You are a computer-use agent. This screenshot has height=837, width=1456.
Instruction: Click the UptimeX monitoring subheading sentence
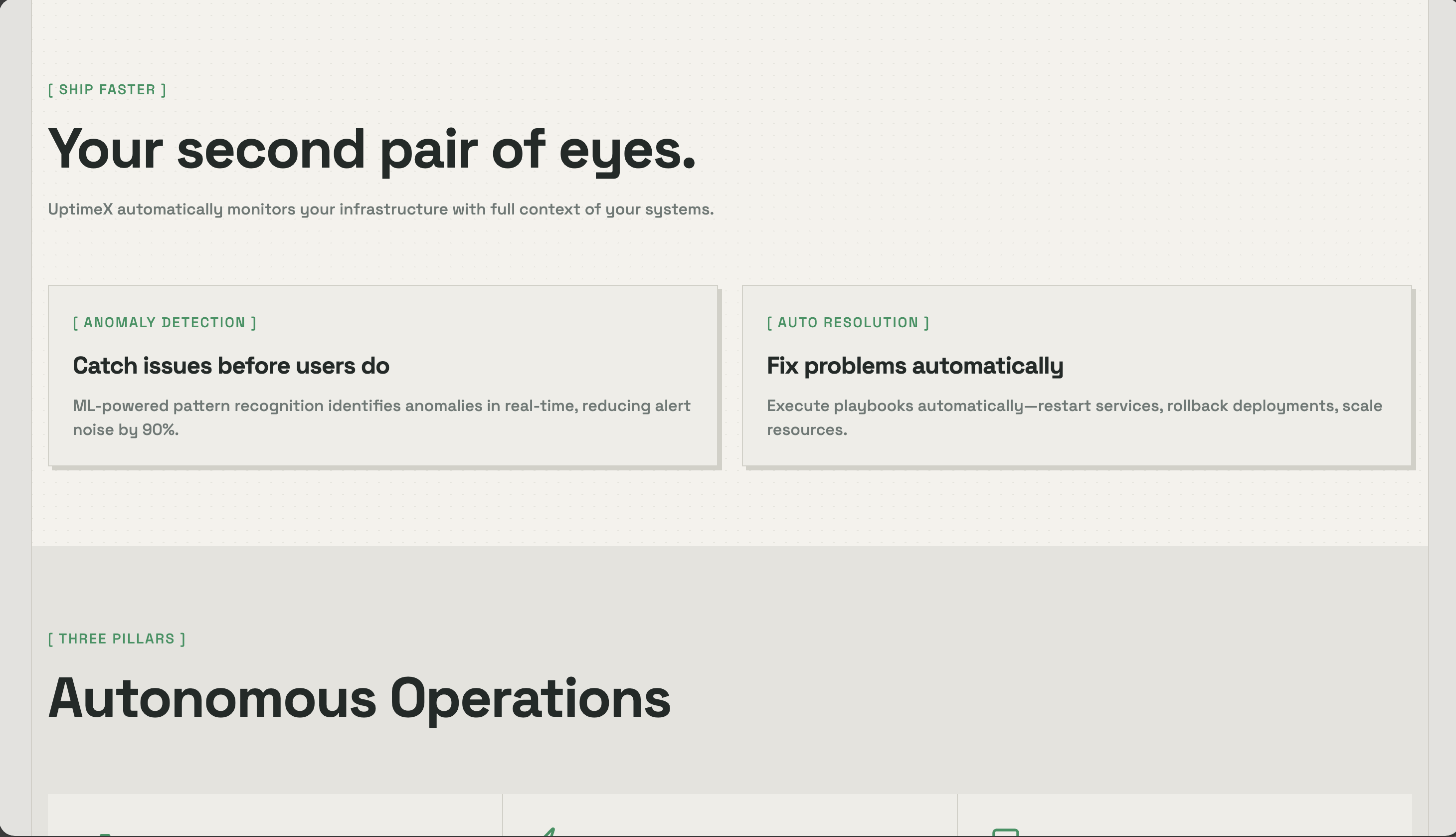pos(380,209)
